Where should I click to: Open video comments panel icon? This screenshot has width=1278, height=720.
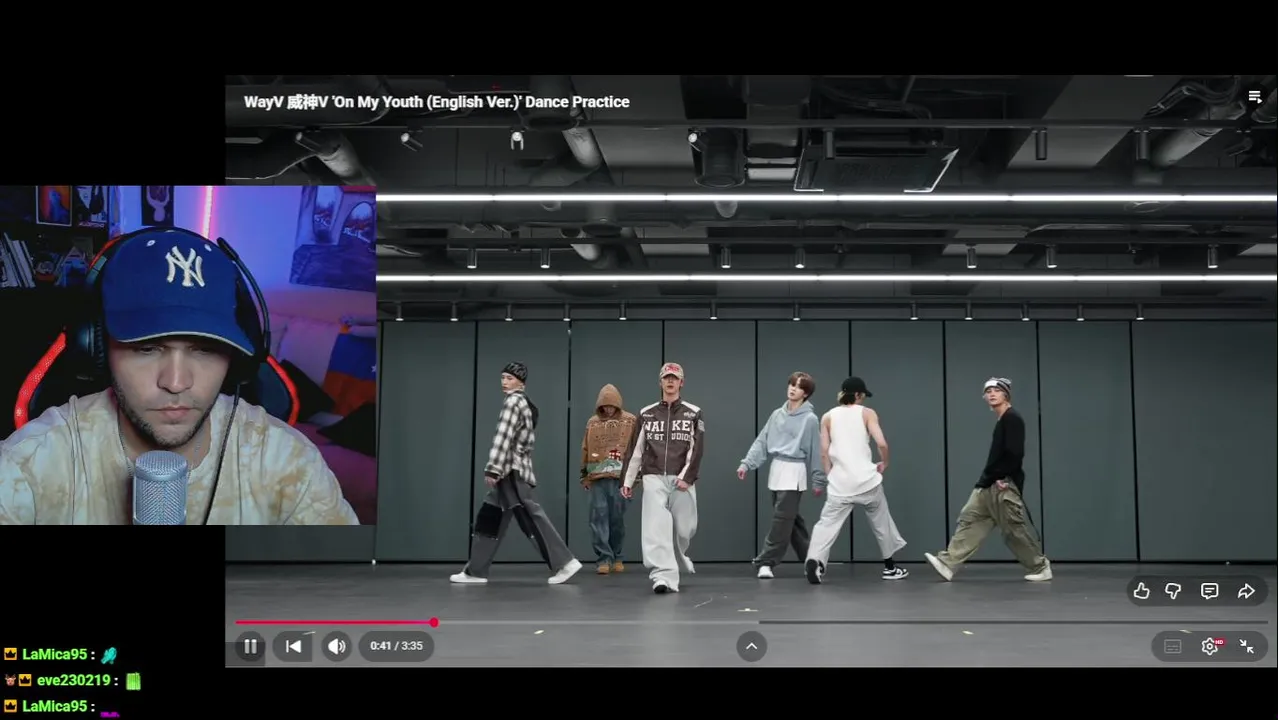(x=1209, y=591)
